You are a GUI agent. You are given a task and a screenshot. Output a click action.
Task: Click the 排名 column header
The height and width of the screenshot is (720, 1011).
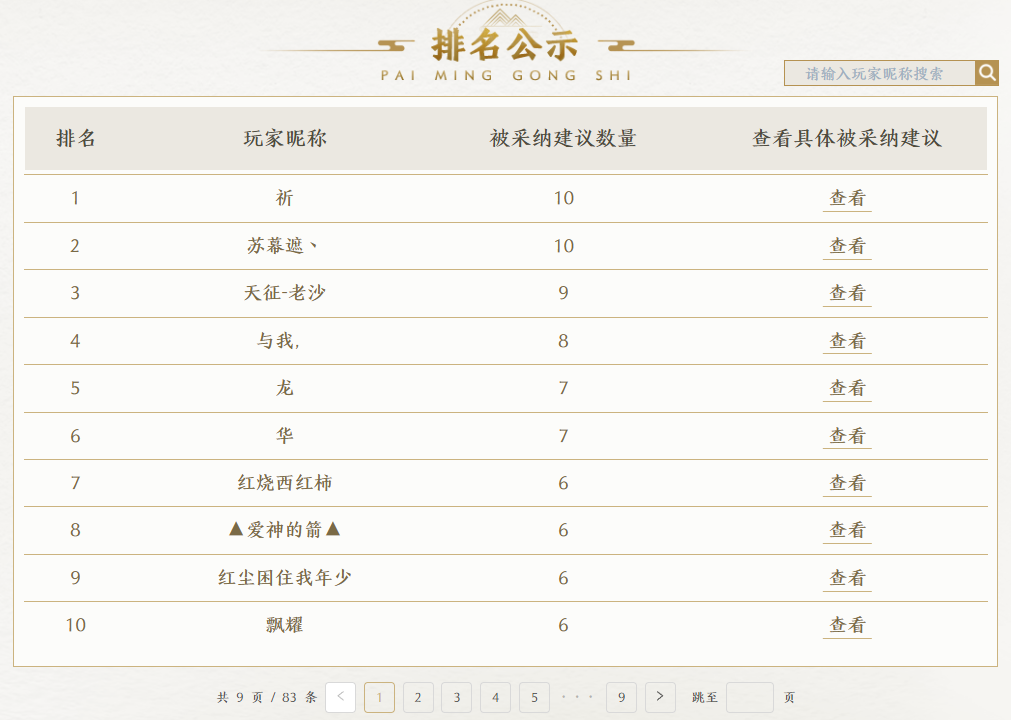tap(75, 138)
